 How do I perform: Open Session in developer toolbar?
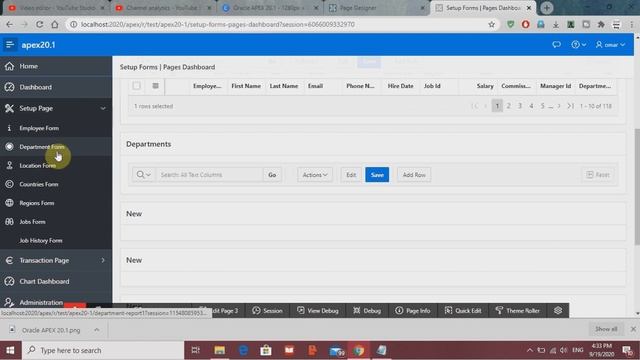pos(267,311)
